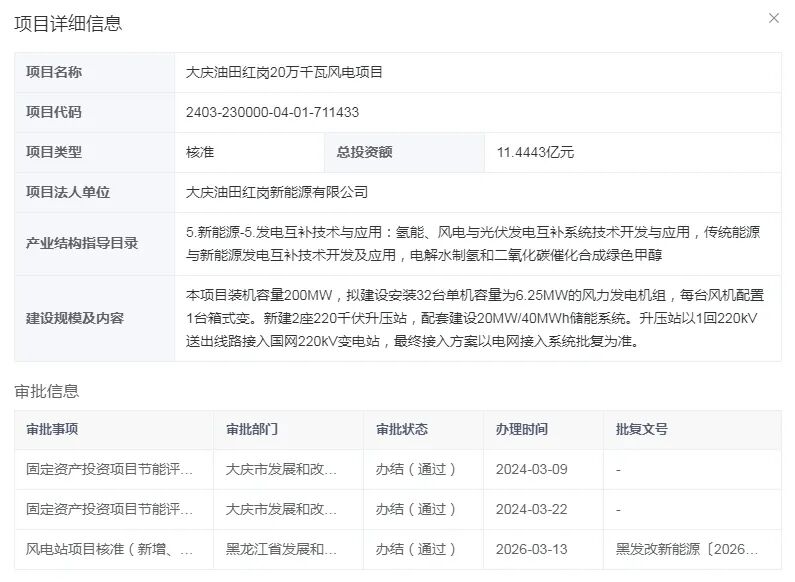Select project code 2403-230000-04-01-711433
The image size is (795, 582).
tap(272, 112)
